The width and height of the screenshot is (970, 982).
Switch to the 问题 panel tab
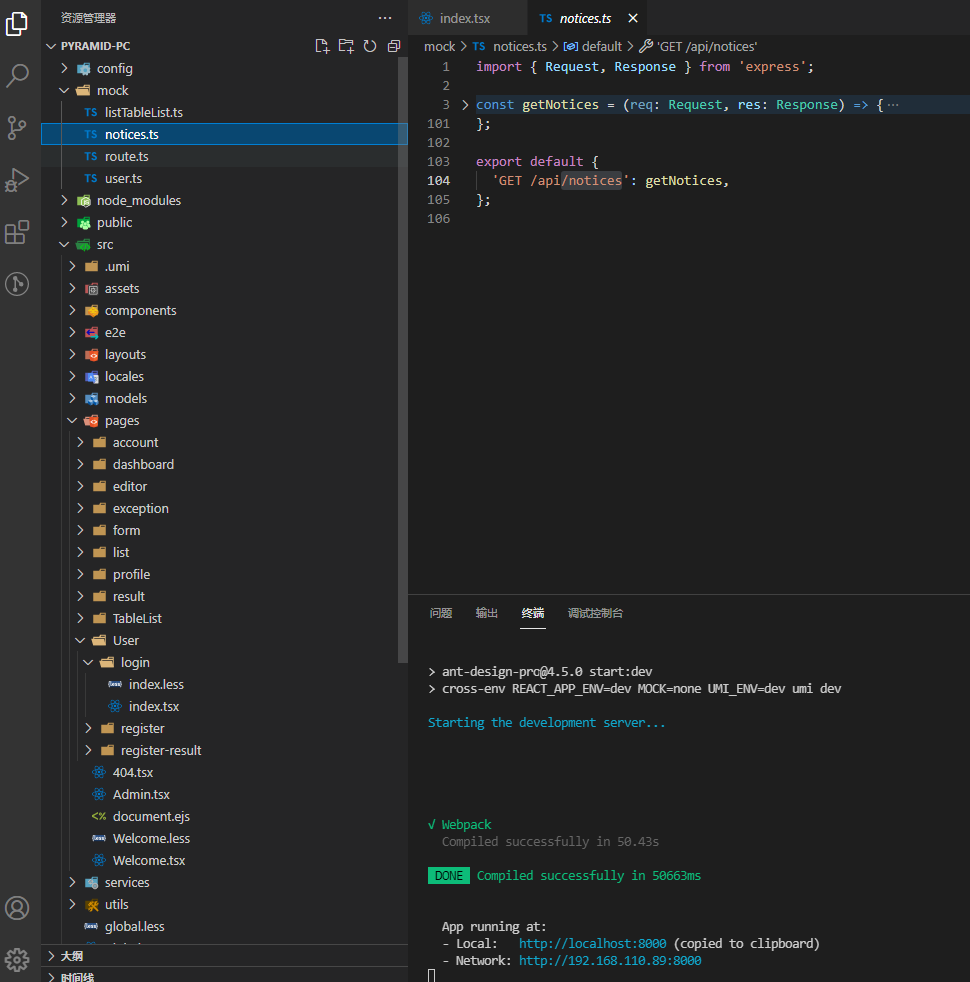coord(441,613)
